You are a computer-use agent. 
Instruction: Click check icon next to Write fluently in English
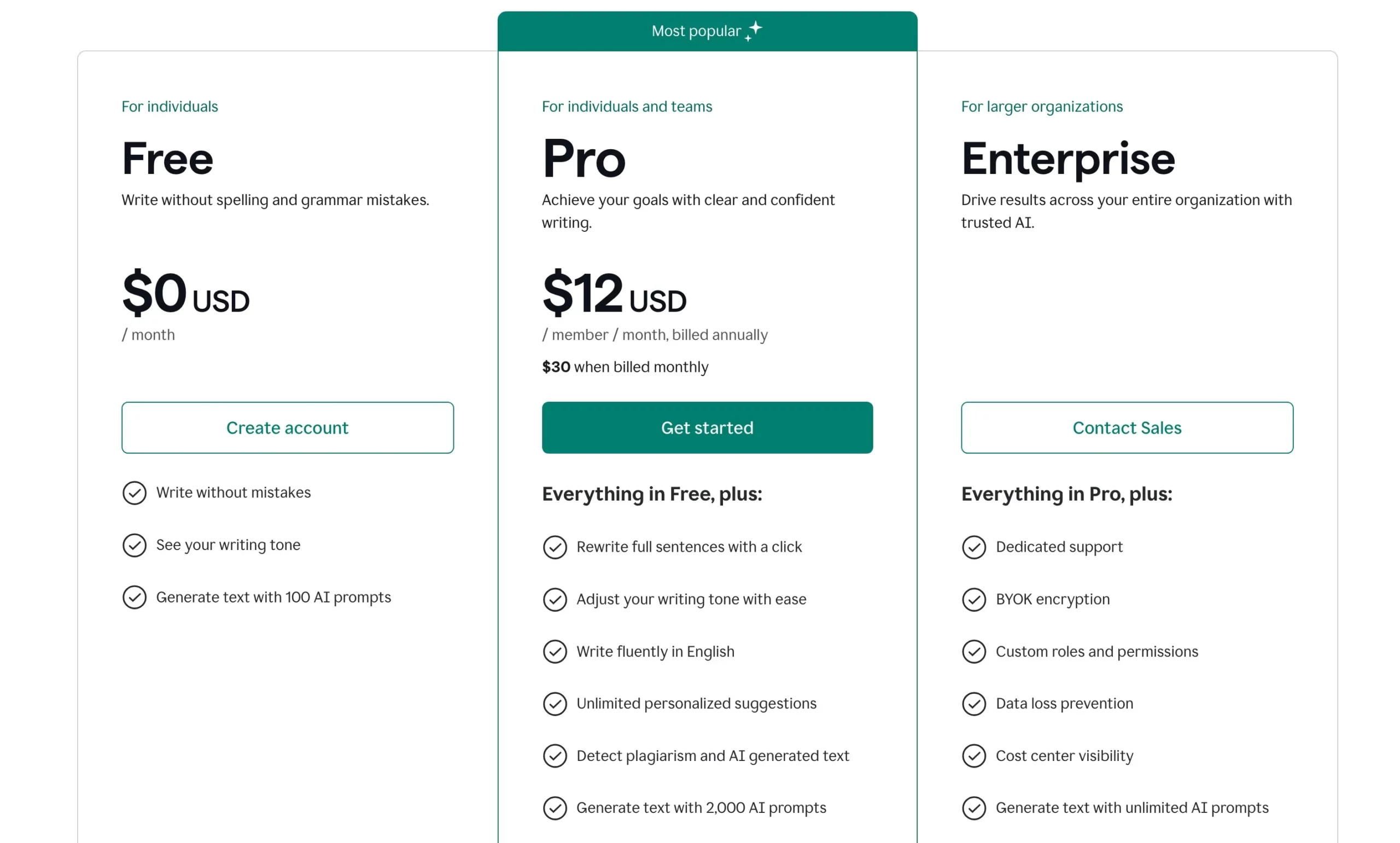(x=555, y=652)
